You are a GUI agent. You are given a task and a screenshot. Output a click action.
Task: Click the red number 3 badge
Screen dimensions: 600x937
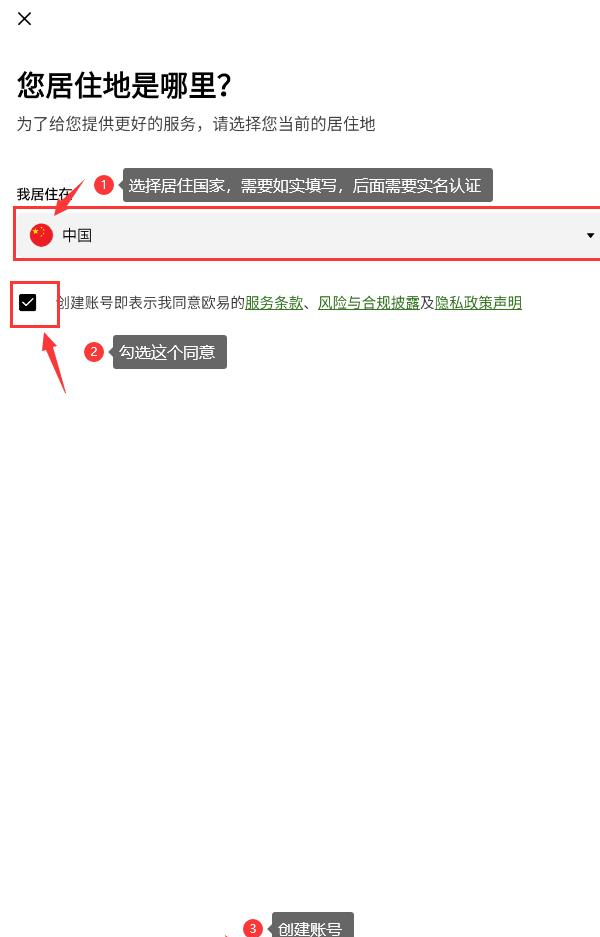(x=253, y=927)
